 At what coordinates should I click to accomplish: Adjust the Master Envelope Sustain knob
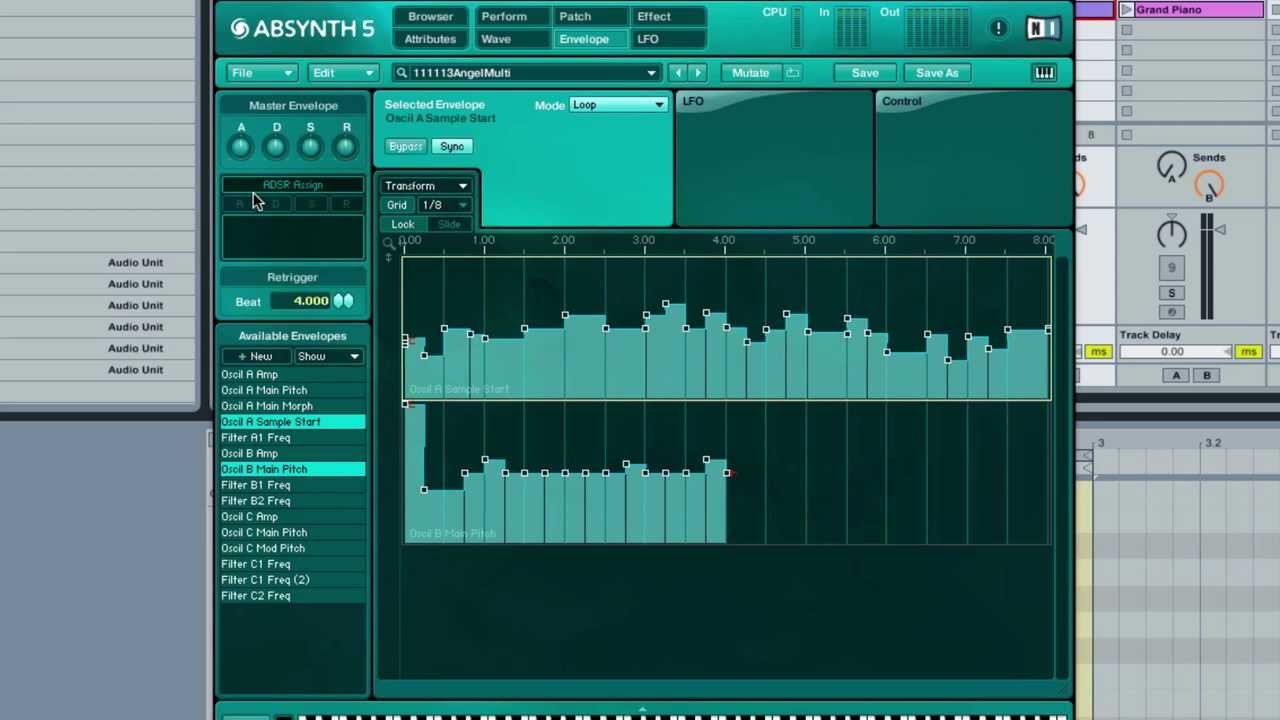pos(310,148)
